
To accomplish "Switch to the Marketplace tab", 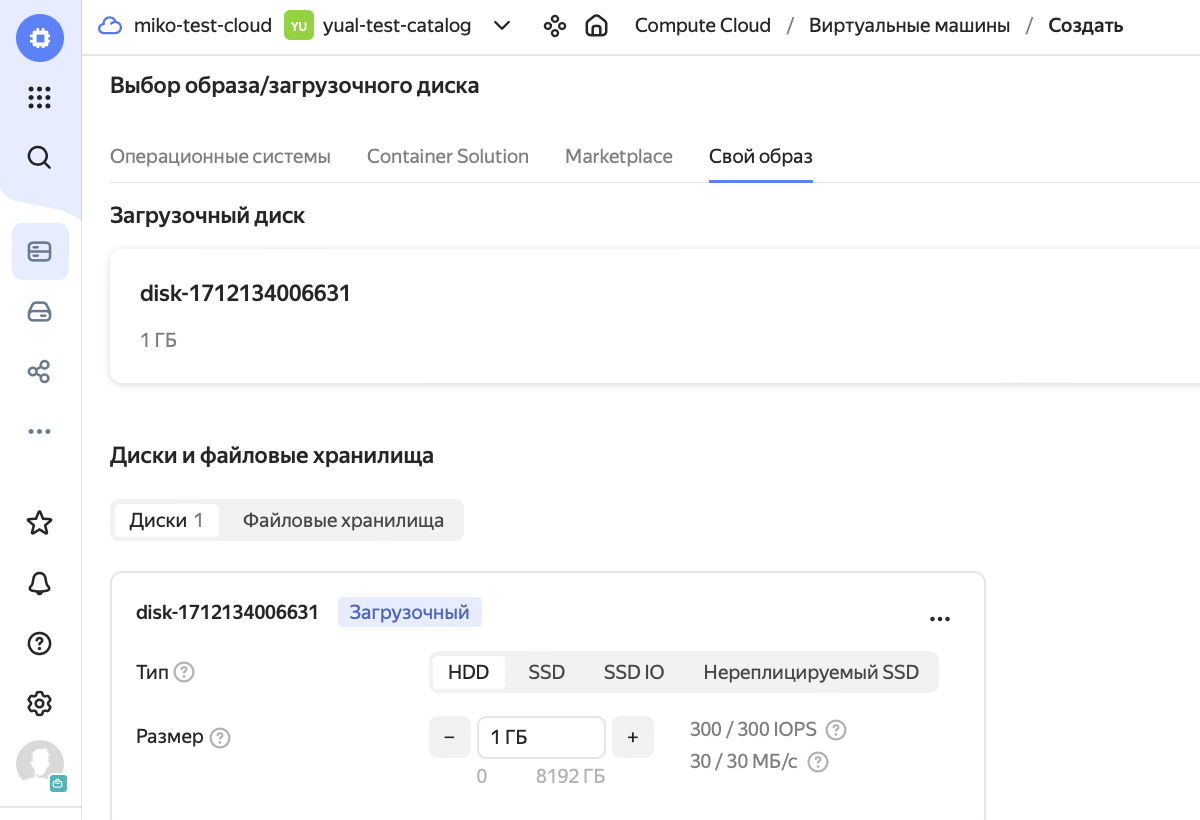I will (x=618, y=156).
